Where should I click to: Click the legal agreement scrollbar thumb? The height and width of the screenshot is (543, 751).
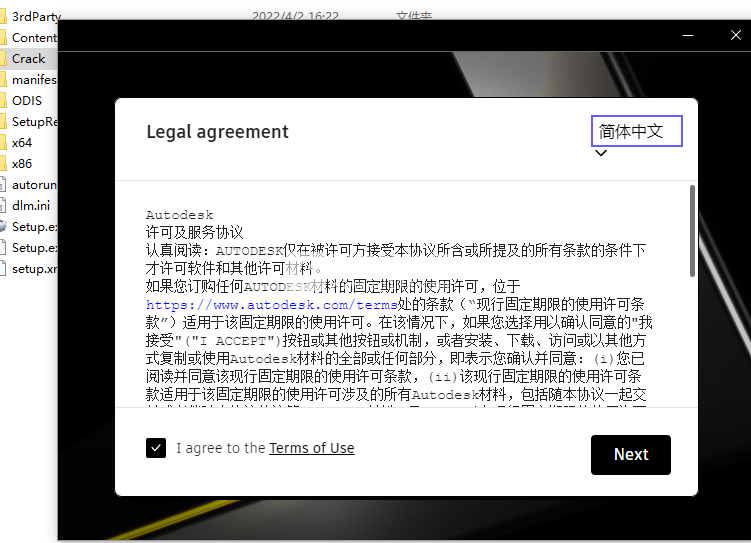tap(692, 231)
